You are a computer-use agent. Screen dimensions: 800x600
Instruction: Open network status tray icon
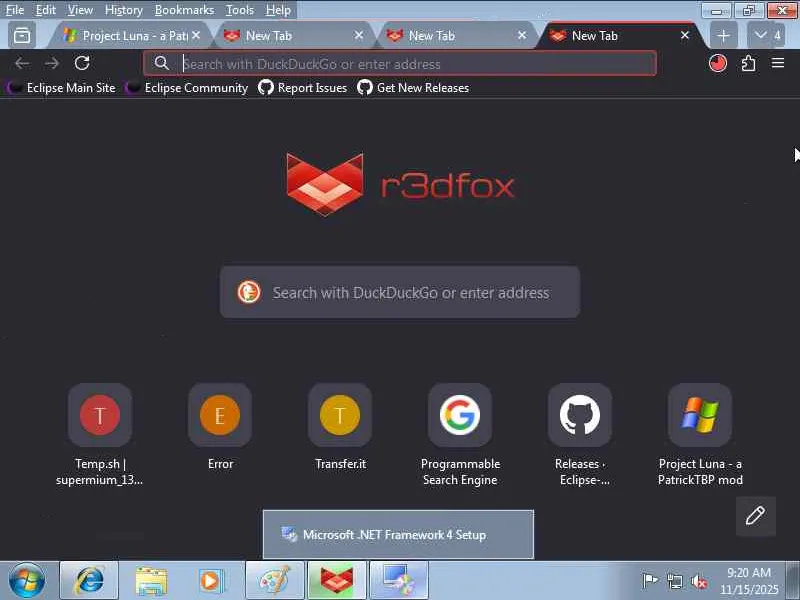[675, 581]
